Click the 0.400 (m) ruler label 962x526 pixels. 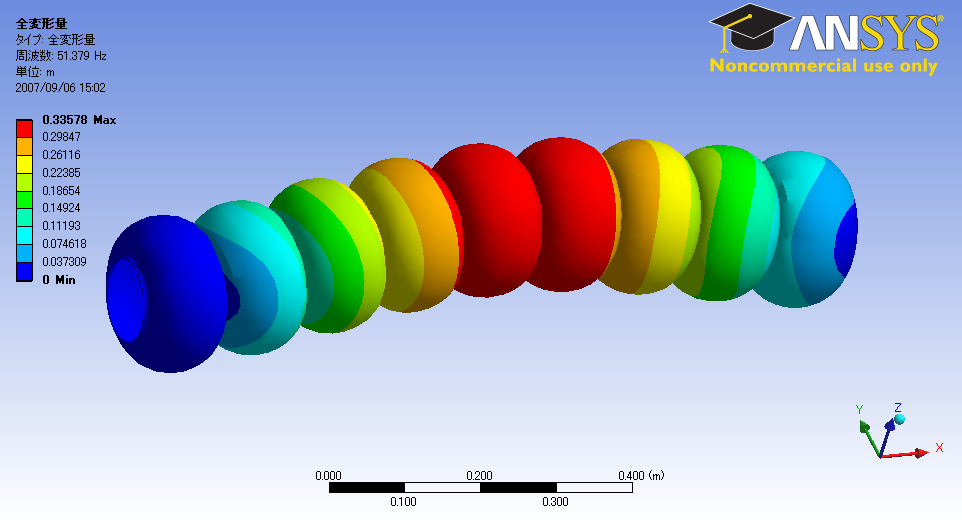point(641,476)
